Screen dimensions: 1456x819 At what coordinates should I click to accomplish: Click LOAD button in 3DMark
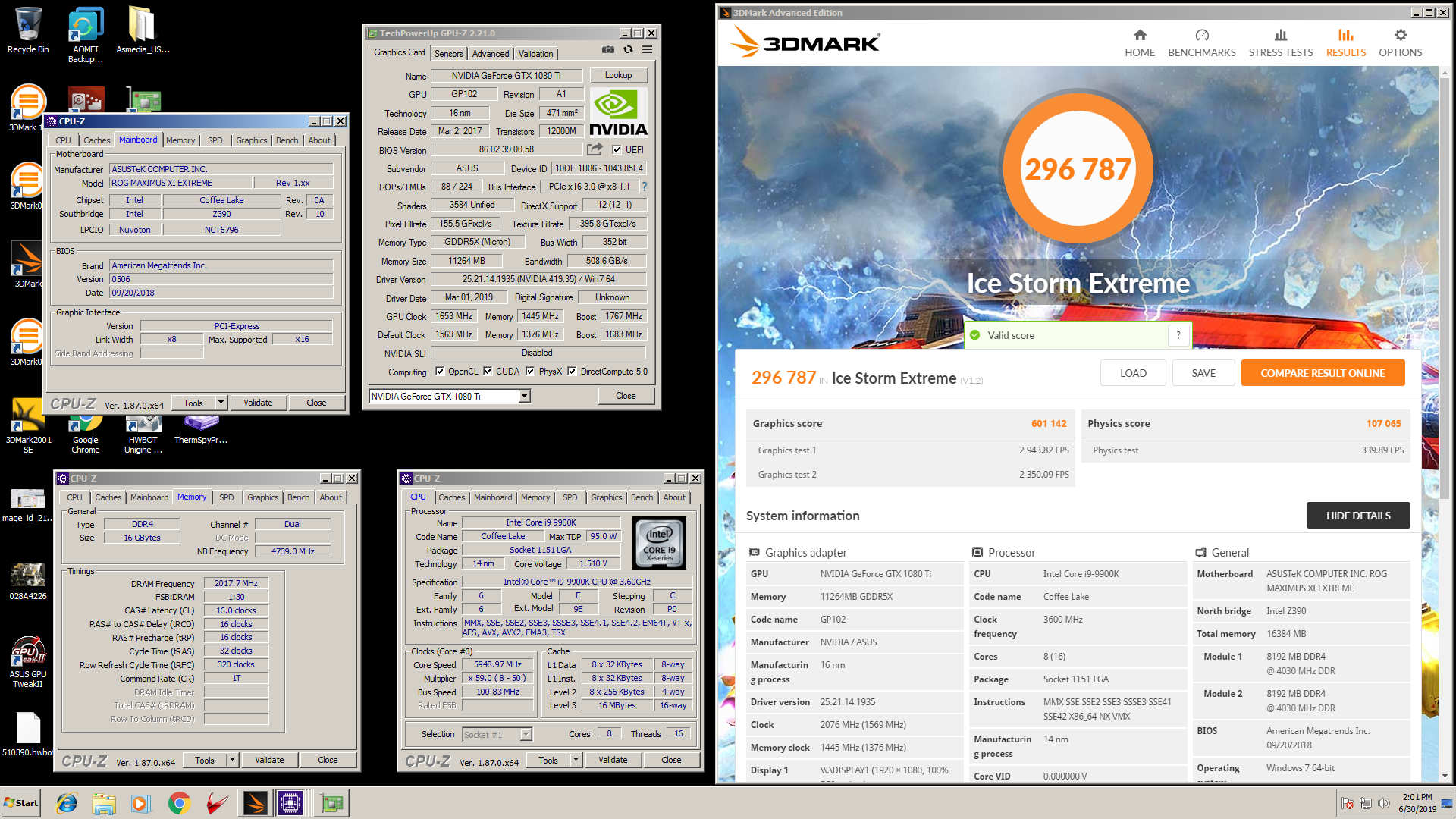coord(1133,373)
